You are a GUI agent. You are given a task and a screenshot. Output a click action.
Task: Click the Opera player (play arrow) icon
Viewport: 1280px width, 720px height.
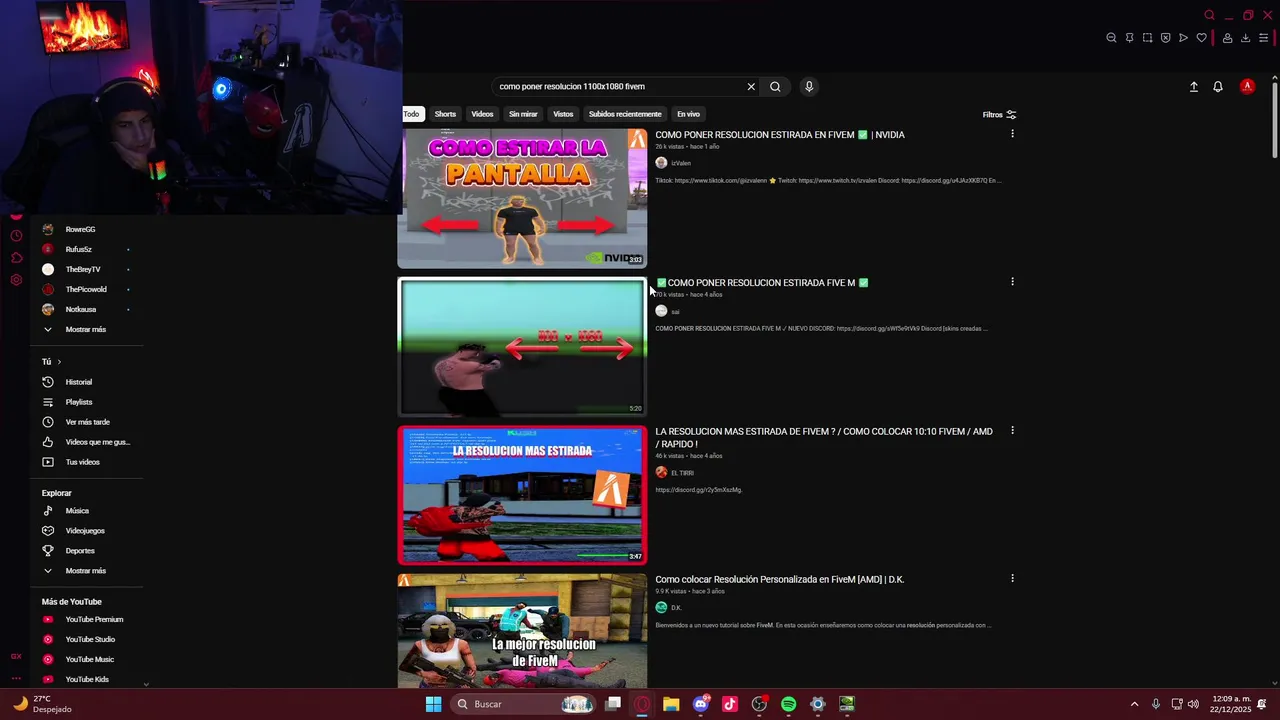pos(1183,38)
